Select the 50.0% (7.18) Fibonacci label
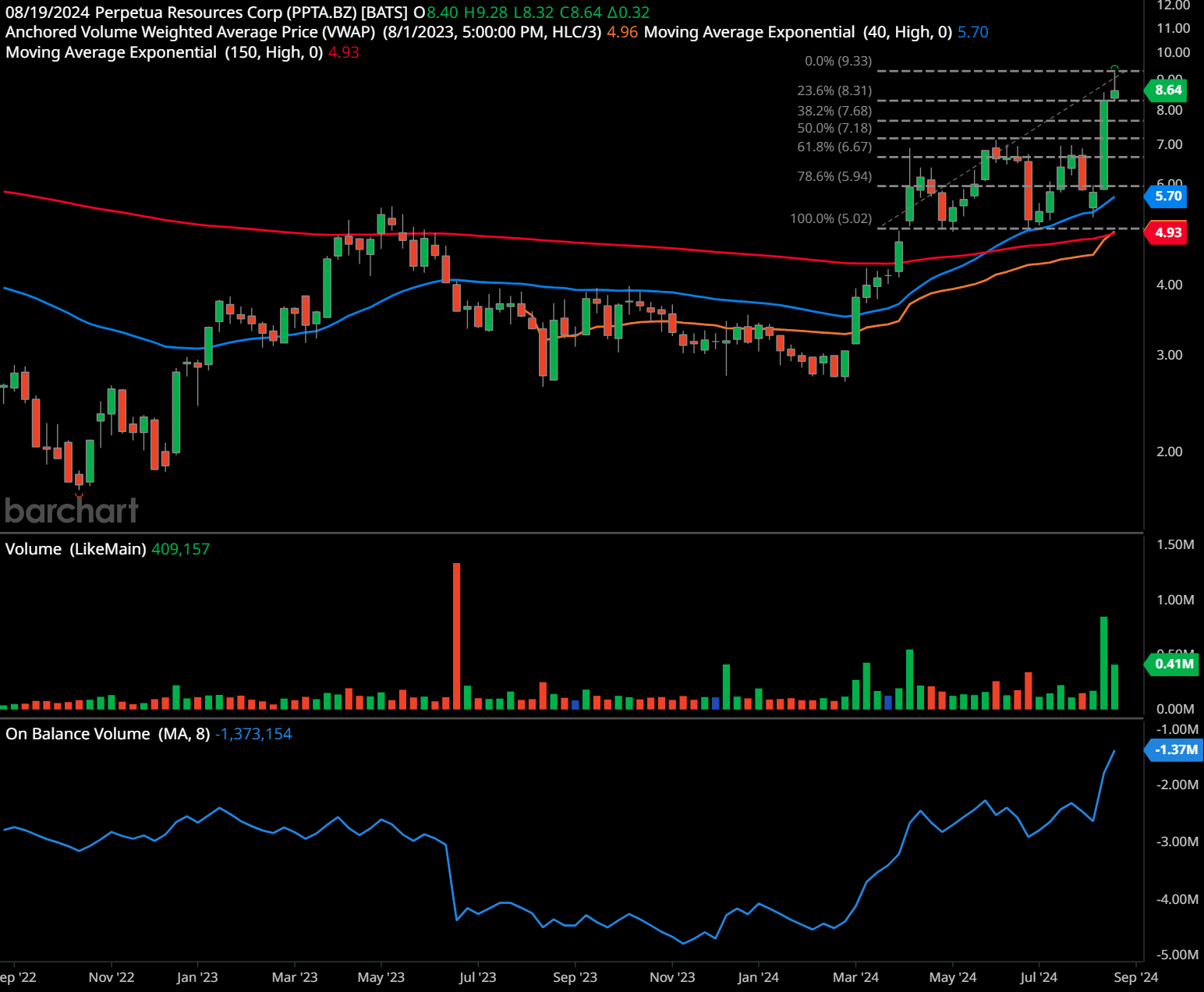 coord(834,128)
